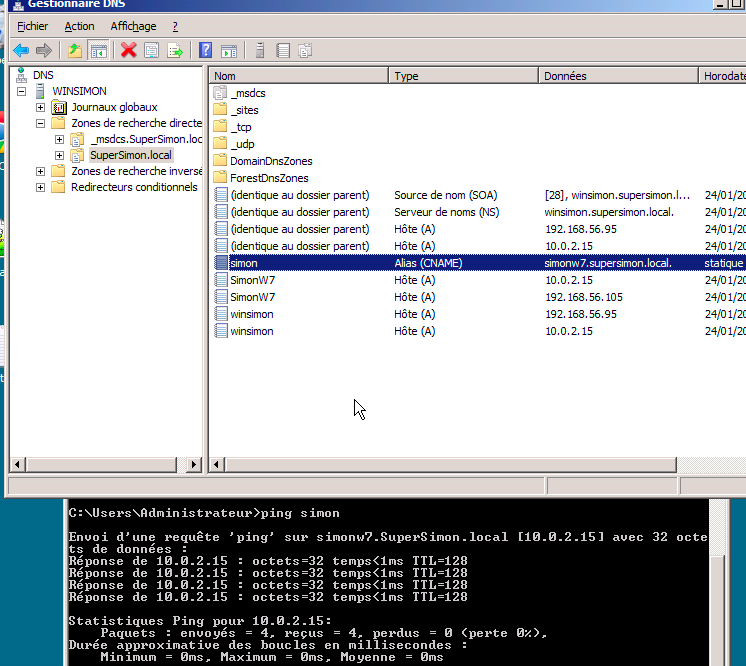Click simonw7.supersimon.local. data cell
The height and width of the screenshot is (666, 746).
[608, 263]
